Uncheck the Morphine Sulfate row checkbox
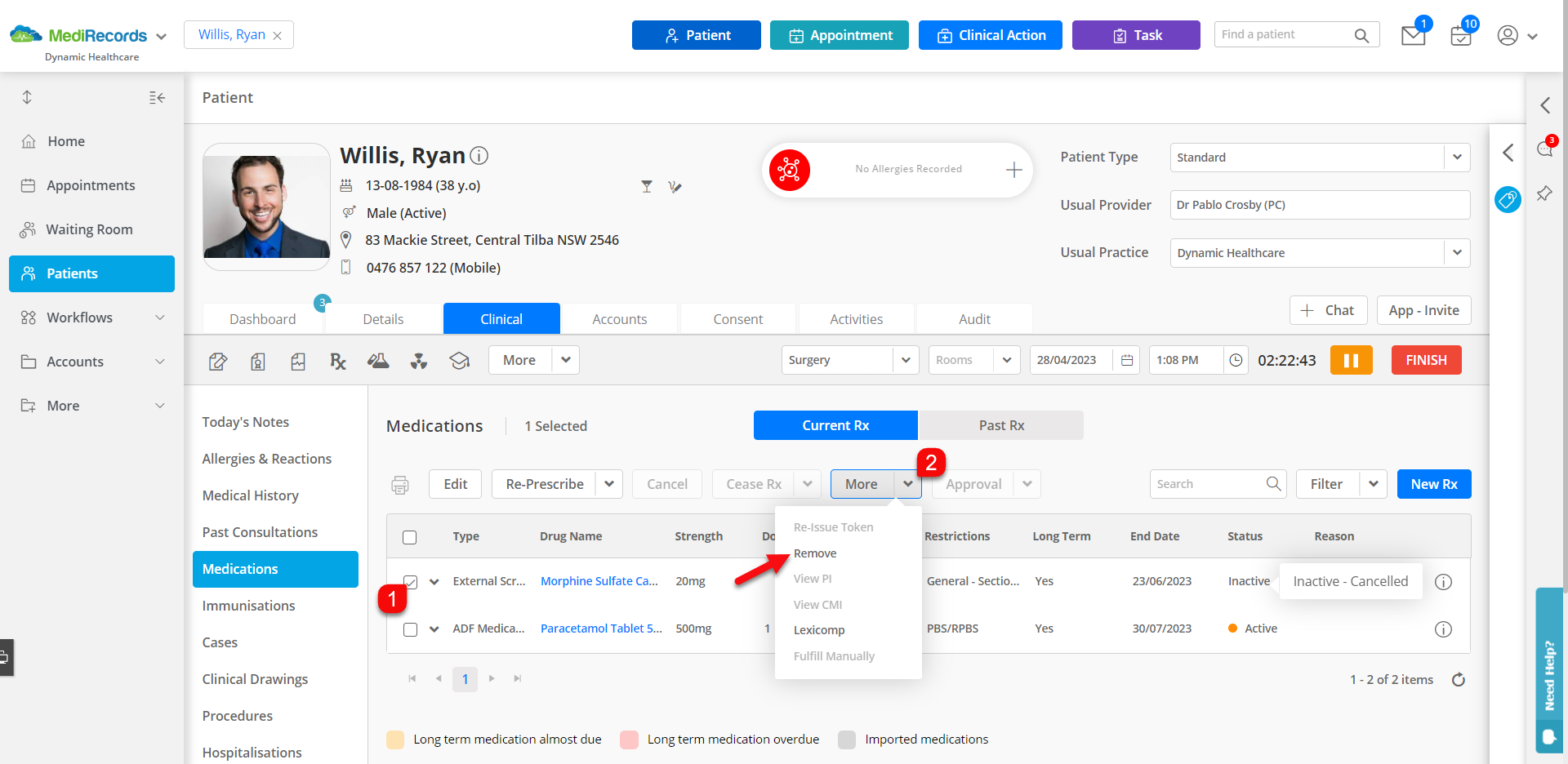This screenshot has width=1568, height=764. click(x=411, y=582)
